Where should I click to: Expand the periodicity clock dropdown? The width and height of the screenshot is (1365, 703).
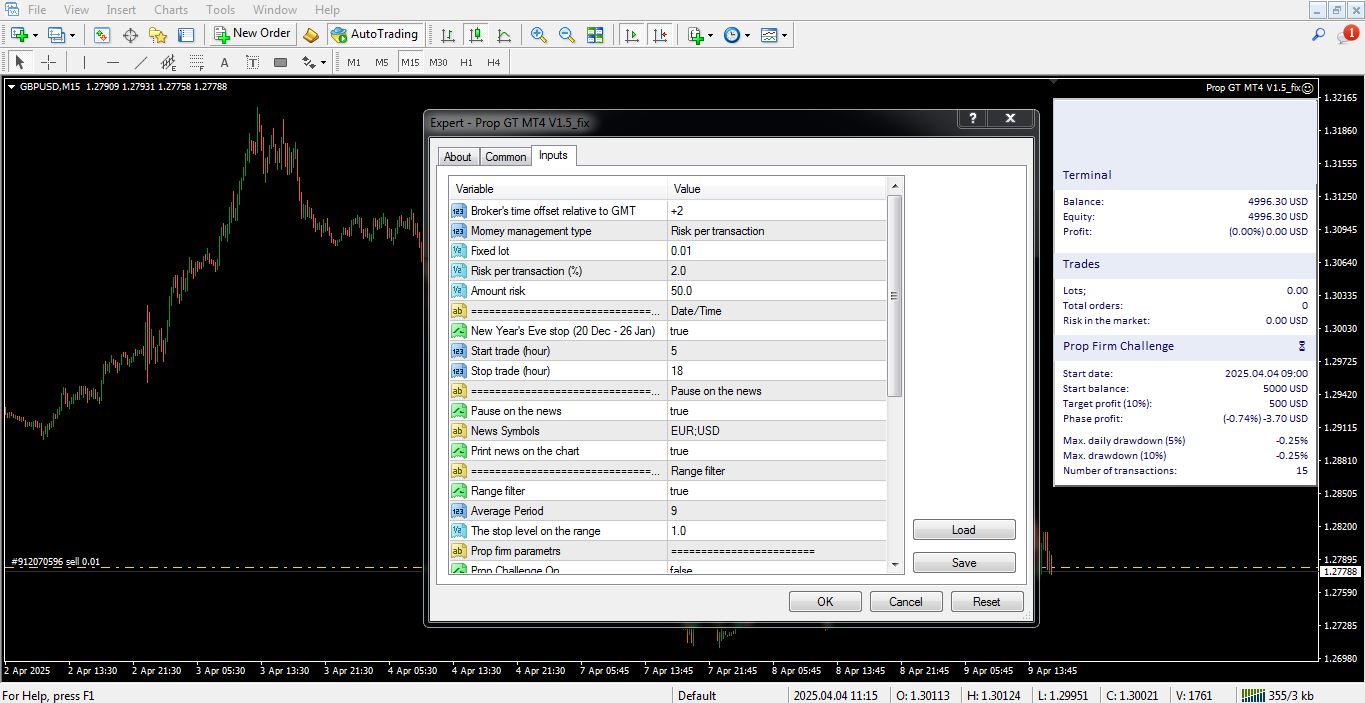(x=747, y=35)
